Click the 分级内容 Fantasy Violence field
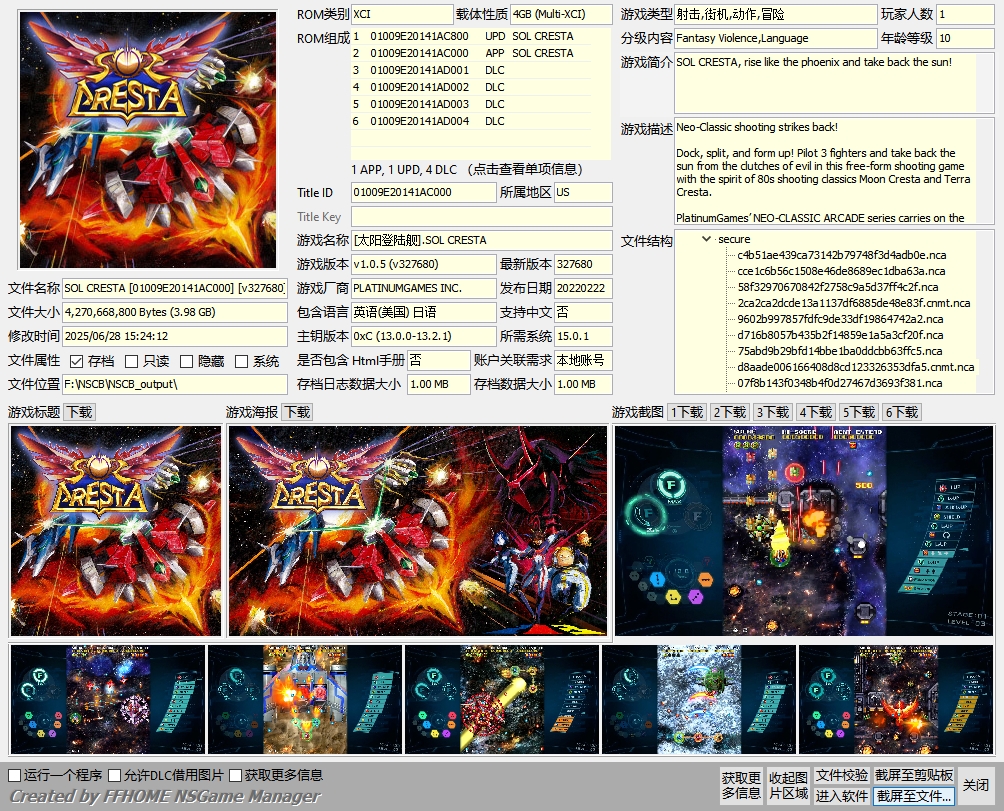 [x=775, y=38]
